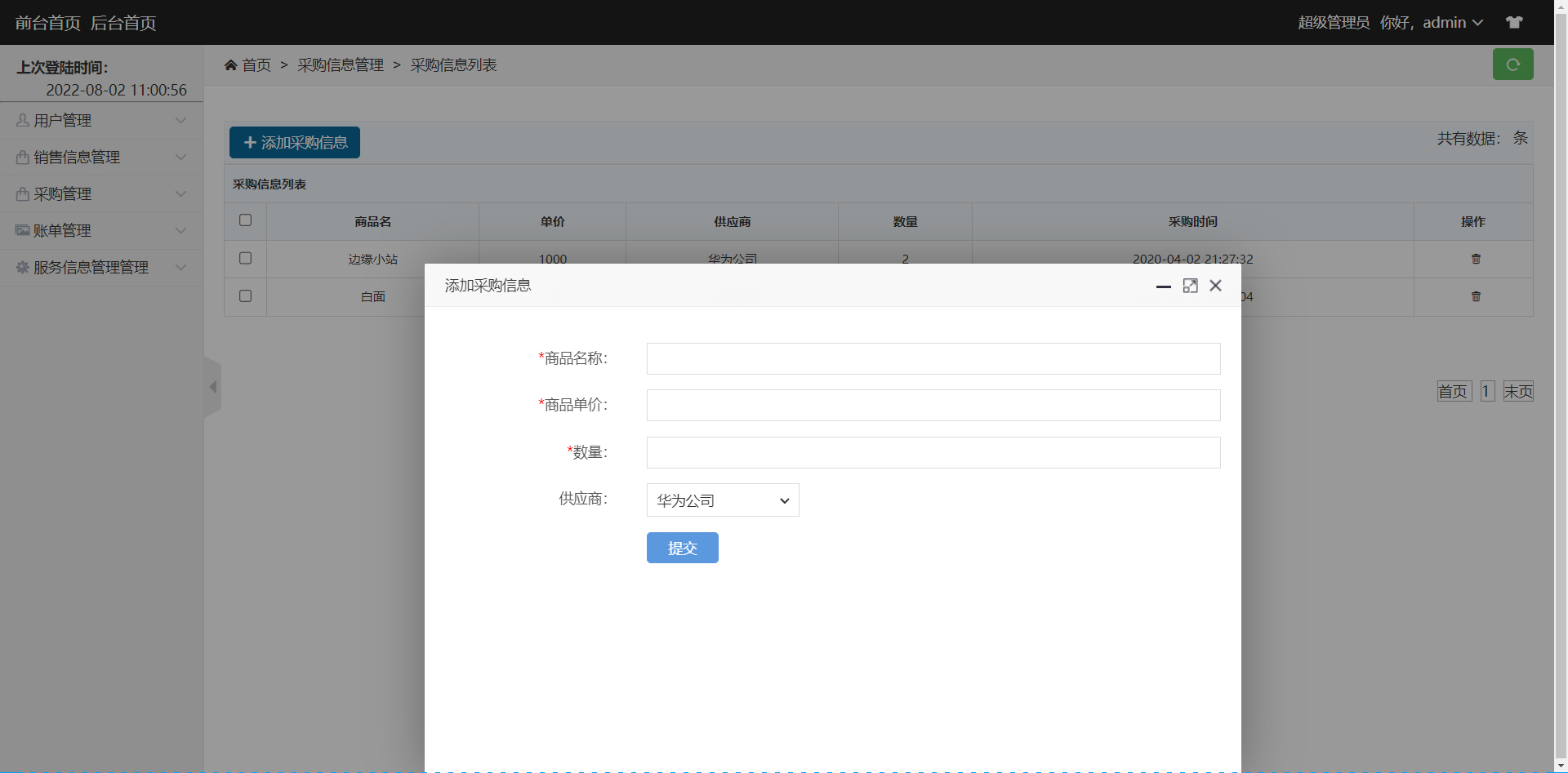Check the select-all checkbox in the table header
1568x773 pixels.
[245, 220]
